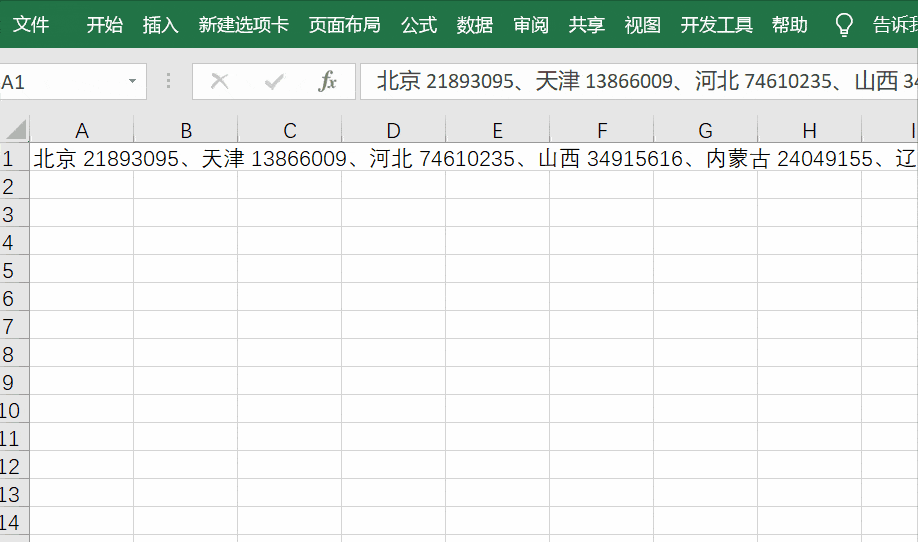
Task: Select column H header
Action: pos(810,130)
